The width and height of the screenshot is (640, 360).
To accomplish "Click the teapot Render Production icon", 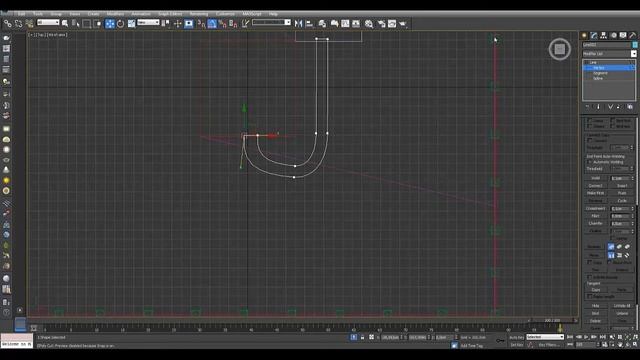I will (x=403, y=24).
